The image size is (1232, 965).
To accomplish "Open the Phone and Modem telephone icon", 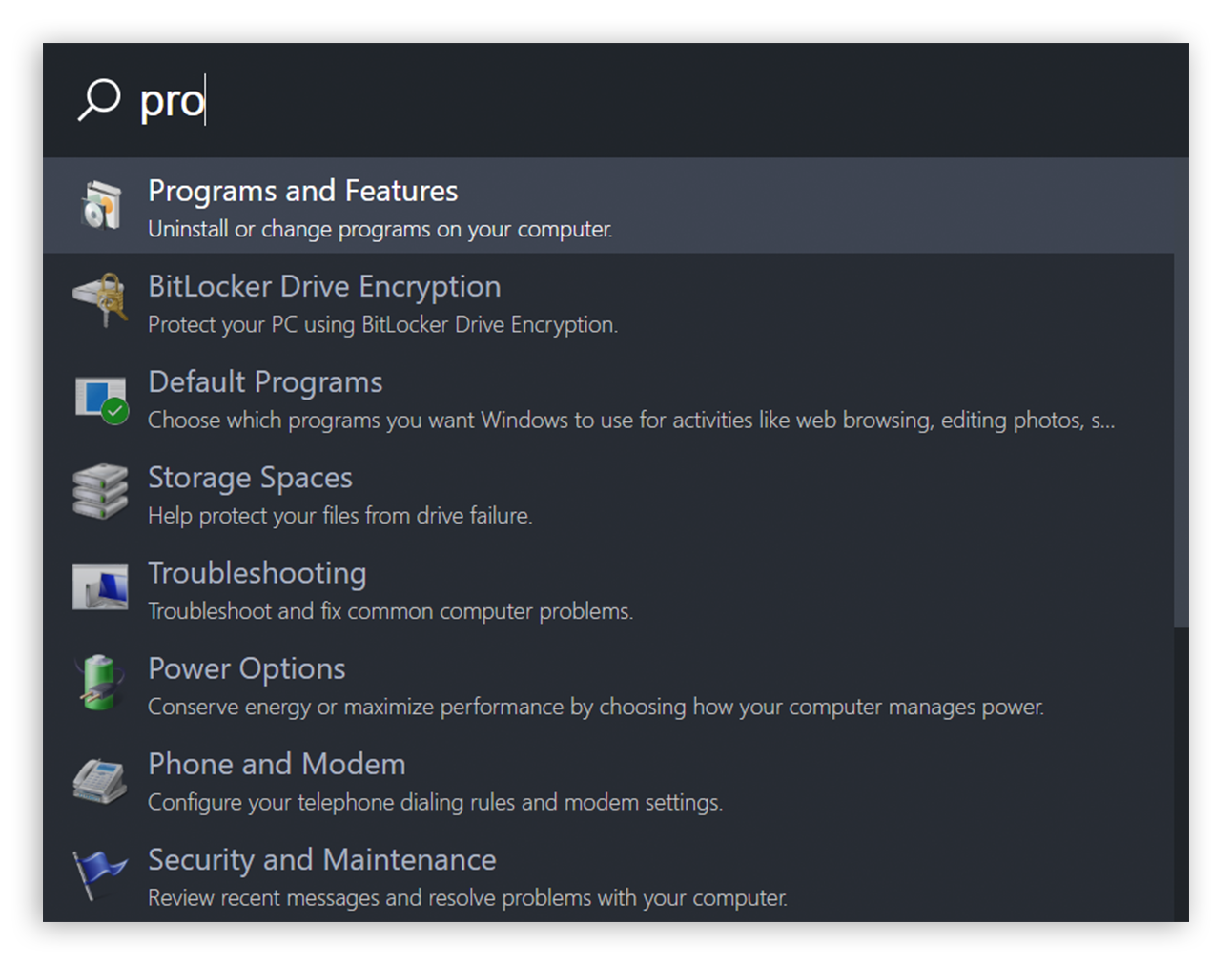I will (x=100, y=780).
